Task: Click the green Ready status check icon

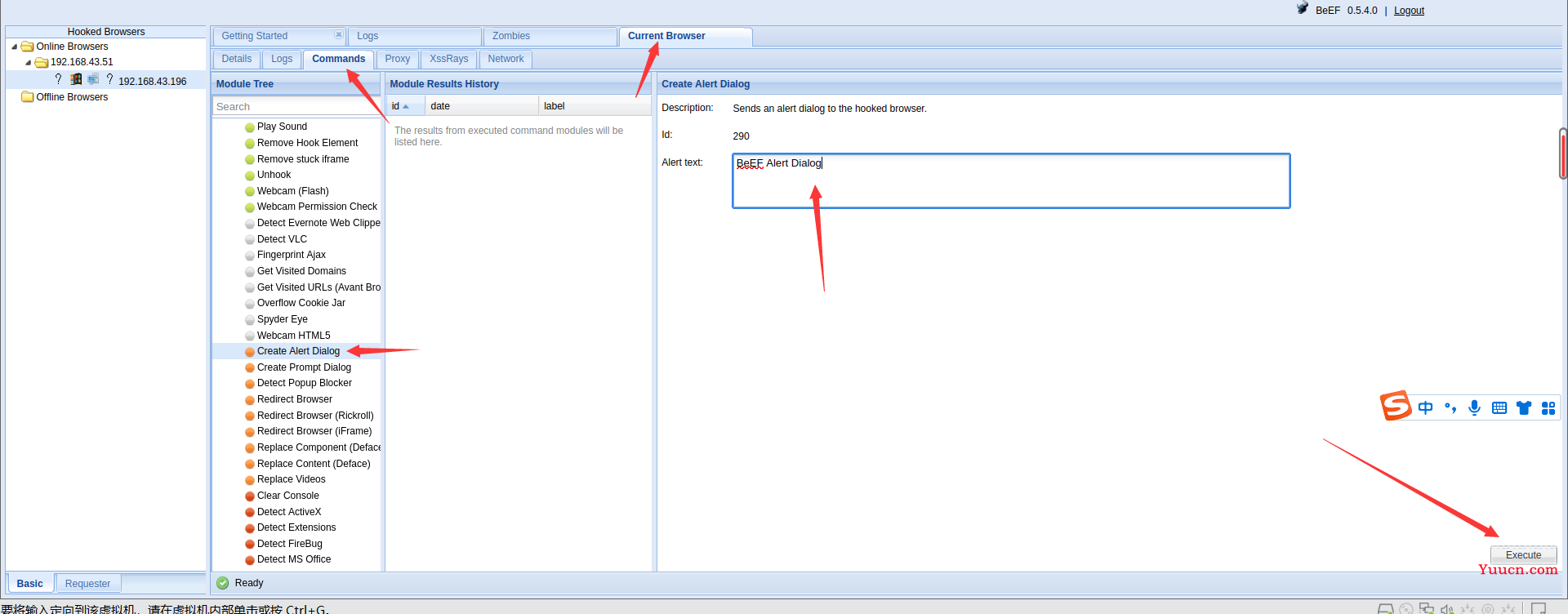Action: point(222,583)
